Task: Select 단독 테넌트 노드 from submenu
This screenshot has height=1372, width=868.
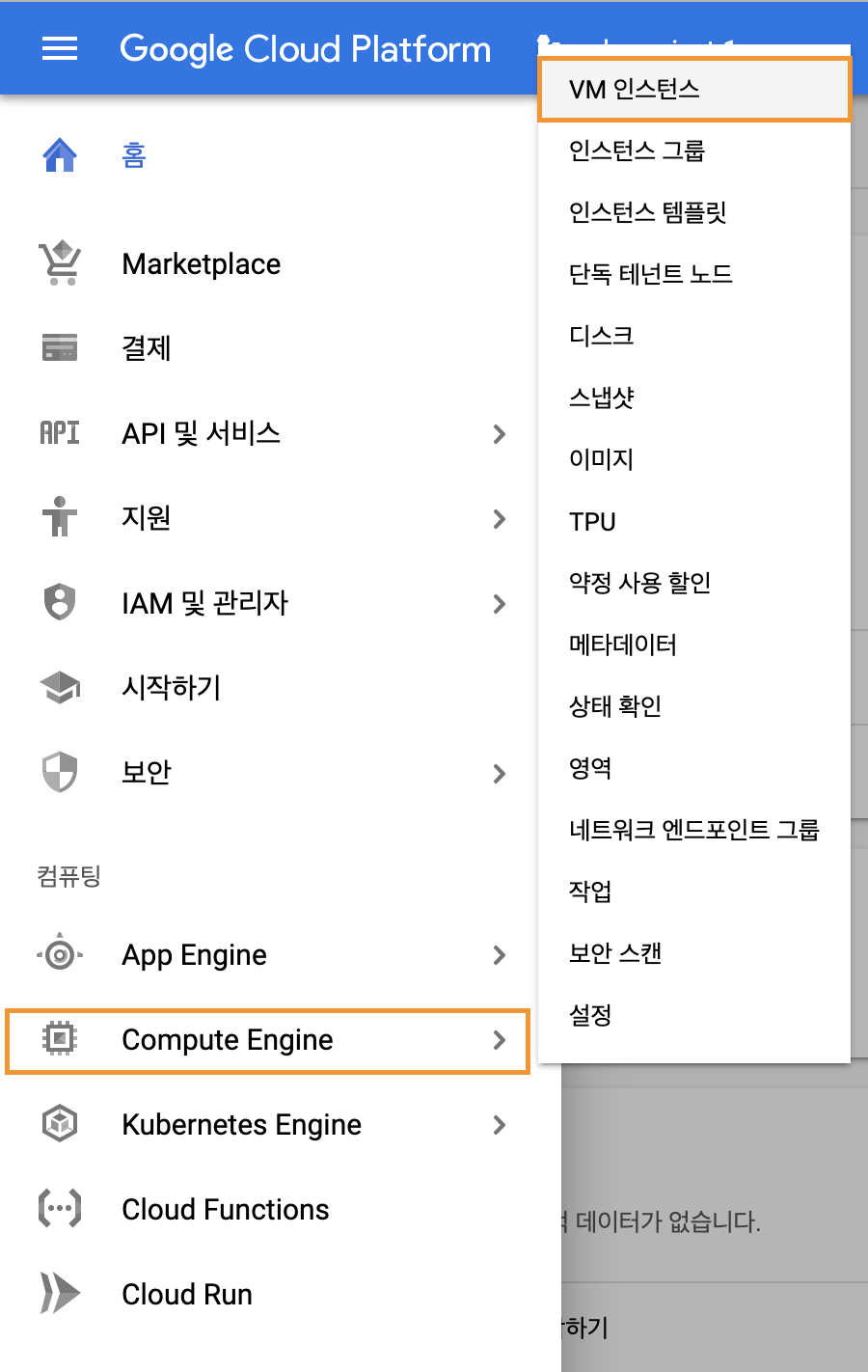Action: 694,274
